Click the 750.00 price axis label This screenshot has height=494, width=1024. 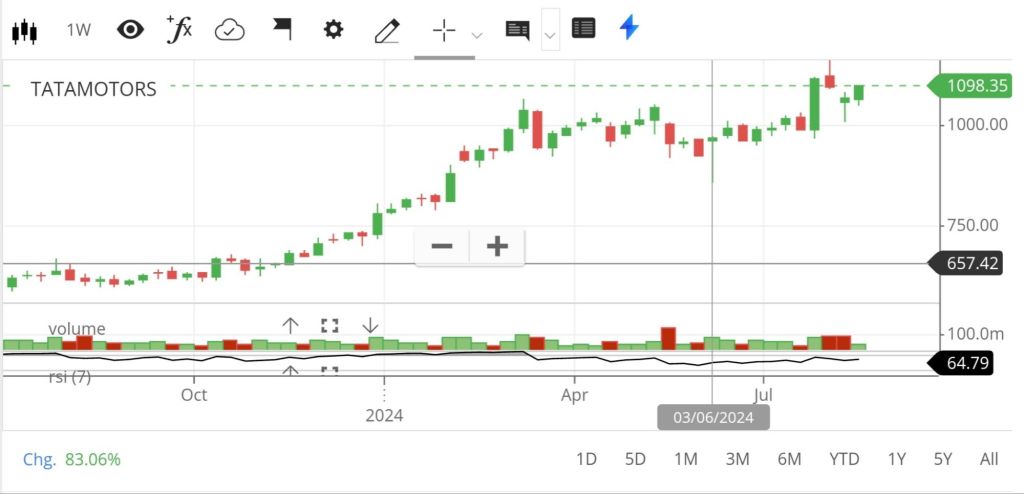point(972,225)
